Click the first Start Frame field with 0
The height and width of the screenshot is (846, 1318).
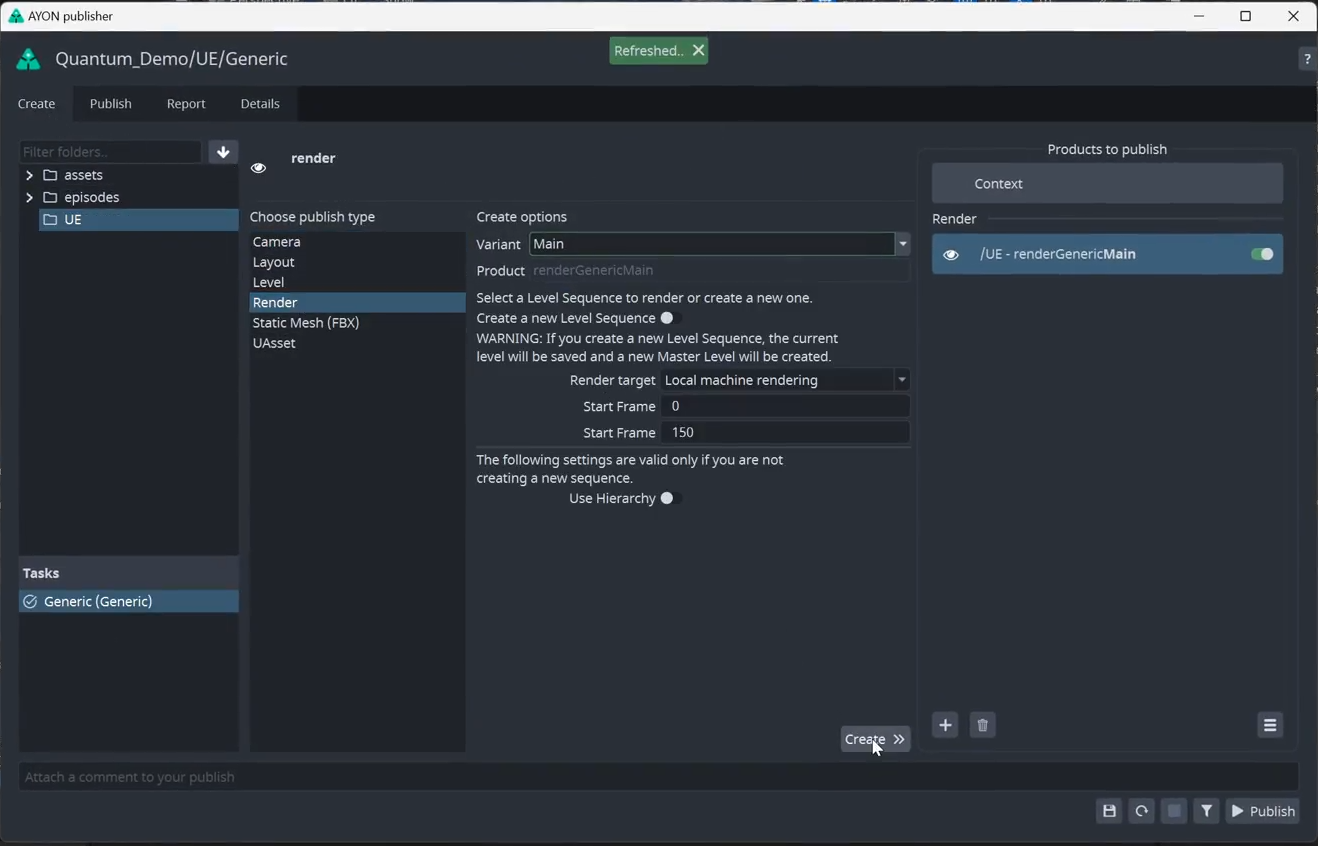click(785, 406)
